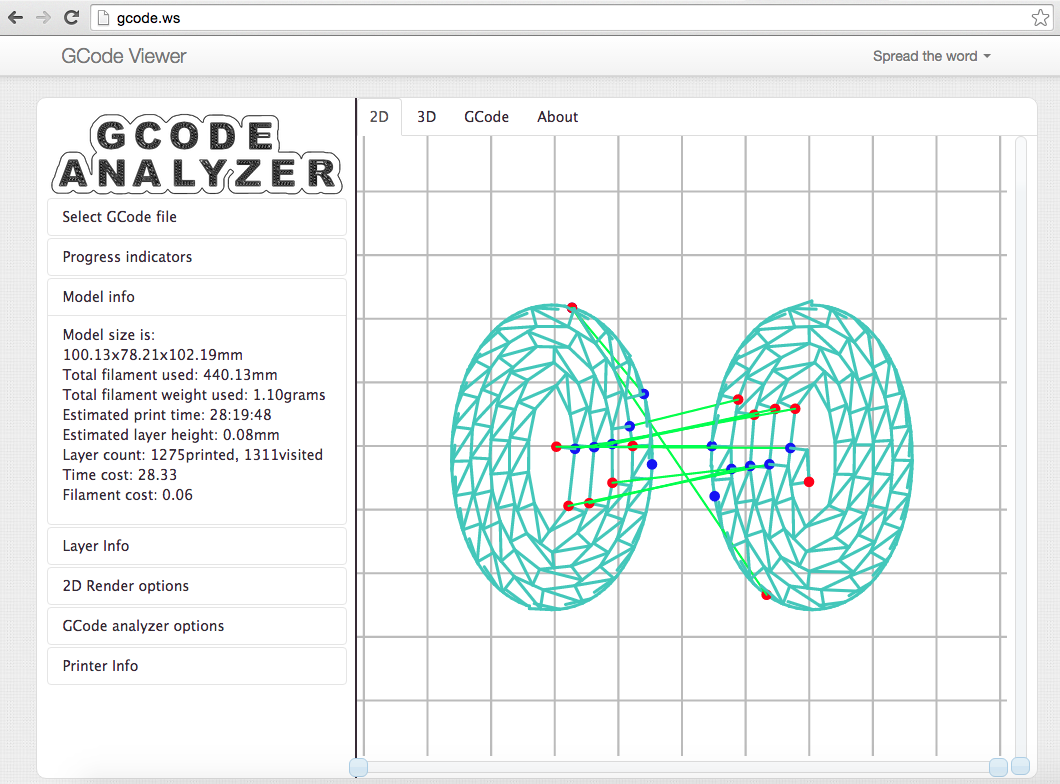
Task: Reload the gcode.ws page
Action: (x=71, y=17)
